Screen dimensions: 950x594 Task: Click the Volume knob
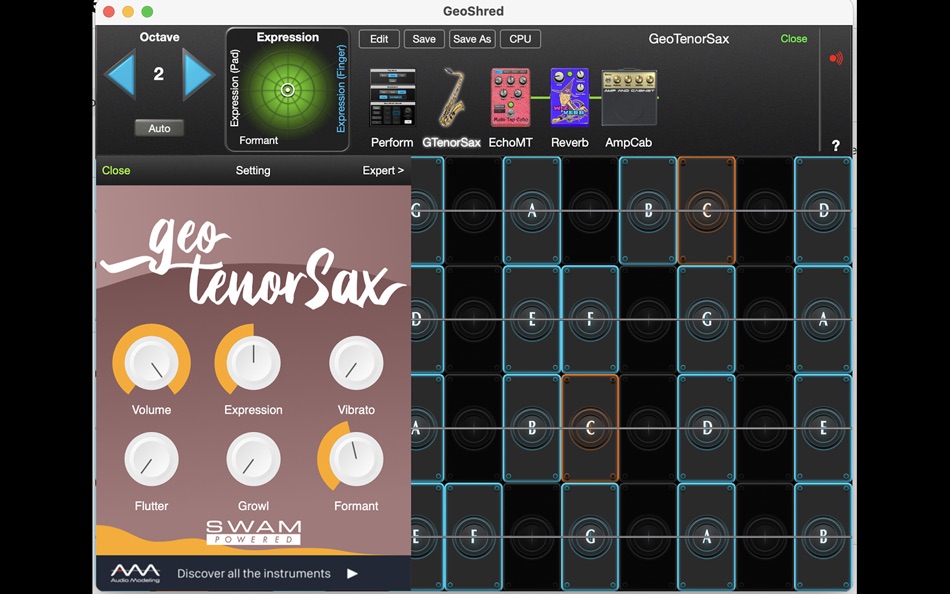point(151,362)
